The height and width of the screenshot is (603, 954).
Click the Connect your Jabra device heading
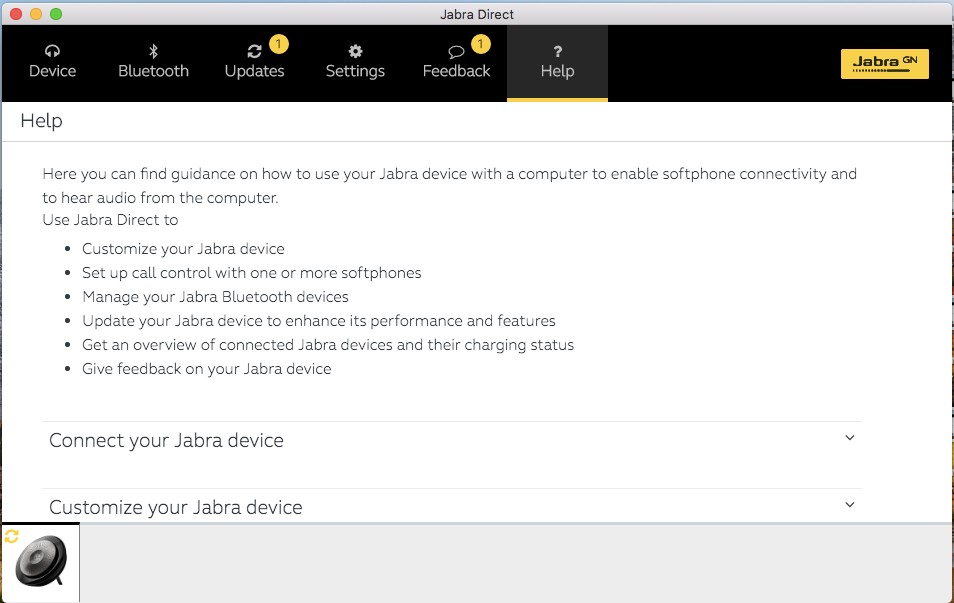pyautogui.click(x=166, y=441)
